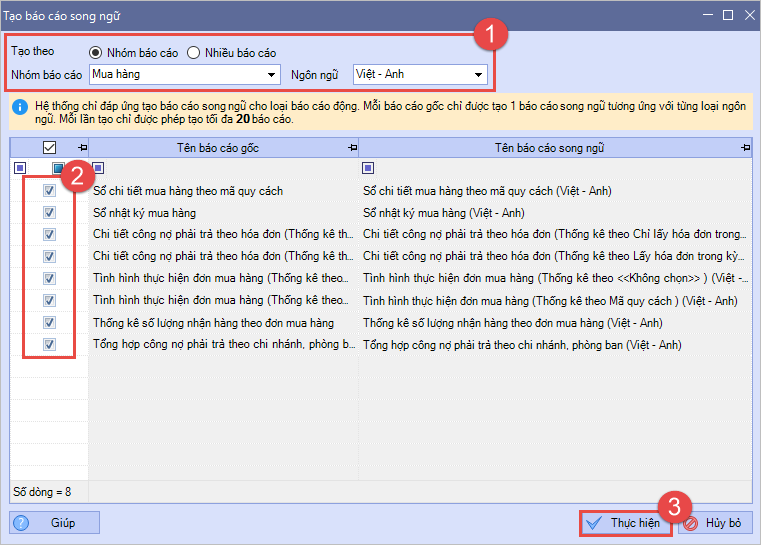The width and height of the screenshot is (761, 545).
Task: Select the Nhiều báo cáo radio option
Action: click(x=194, y=52)
